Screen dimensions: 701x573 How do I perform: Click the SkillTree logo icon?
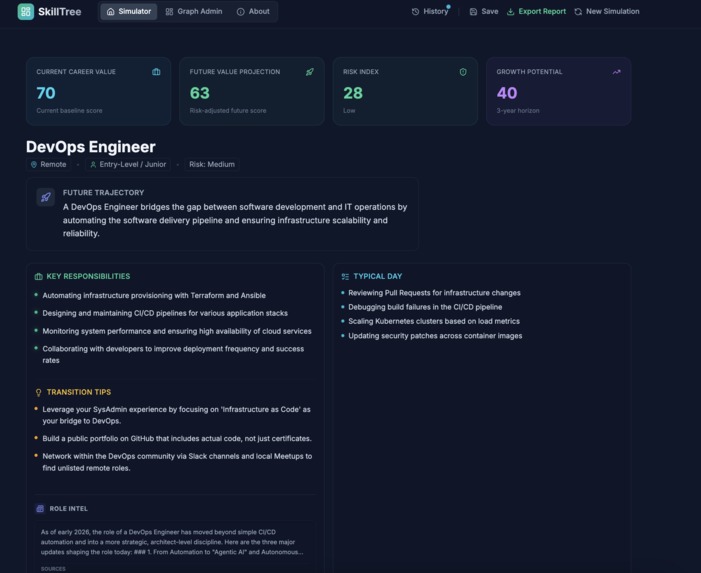point(25,12)
